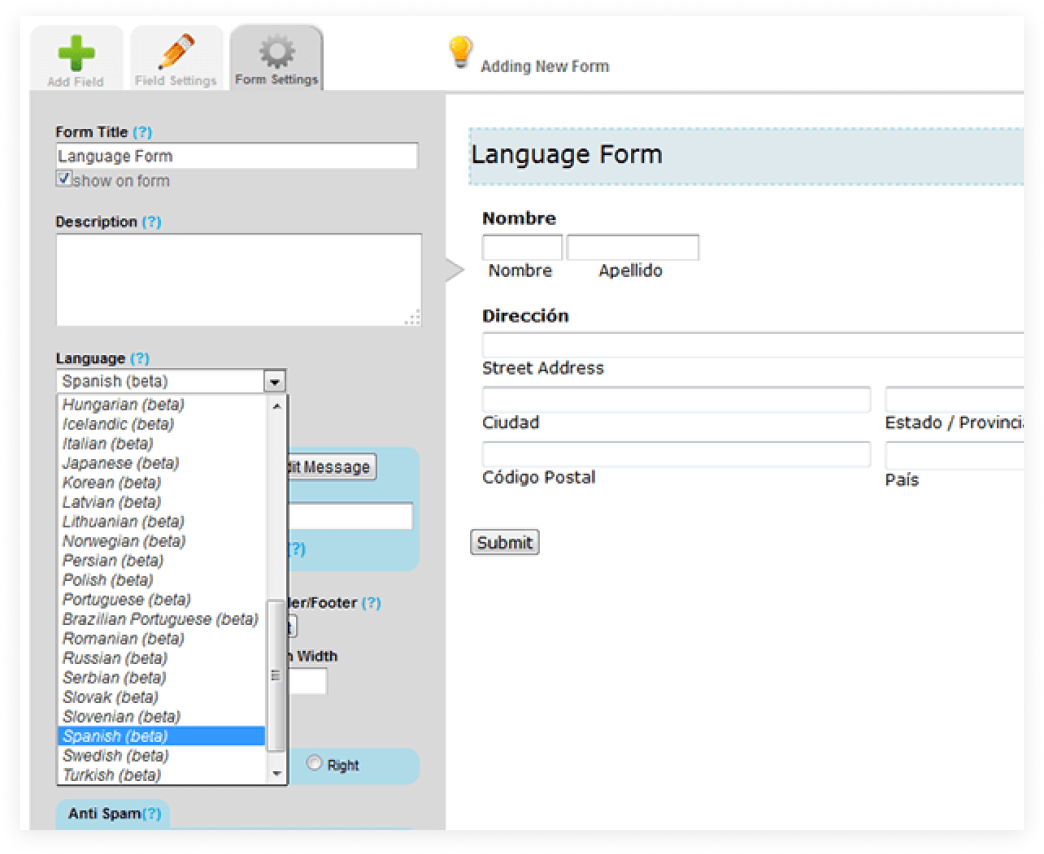Click the first name Nombre input box
Viewport: 1044px width, 854px height.
coord(522,247)
